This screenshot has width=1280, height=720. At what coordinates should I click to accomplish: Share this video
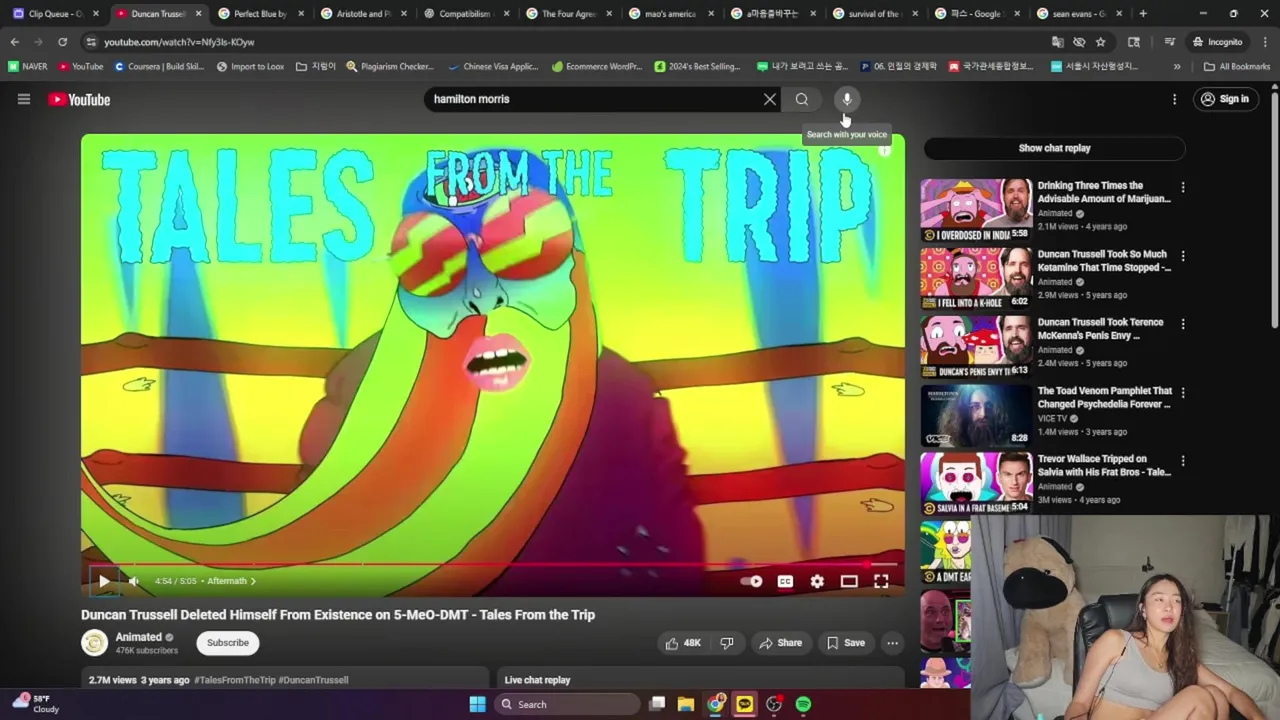(x=780, y=643)
